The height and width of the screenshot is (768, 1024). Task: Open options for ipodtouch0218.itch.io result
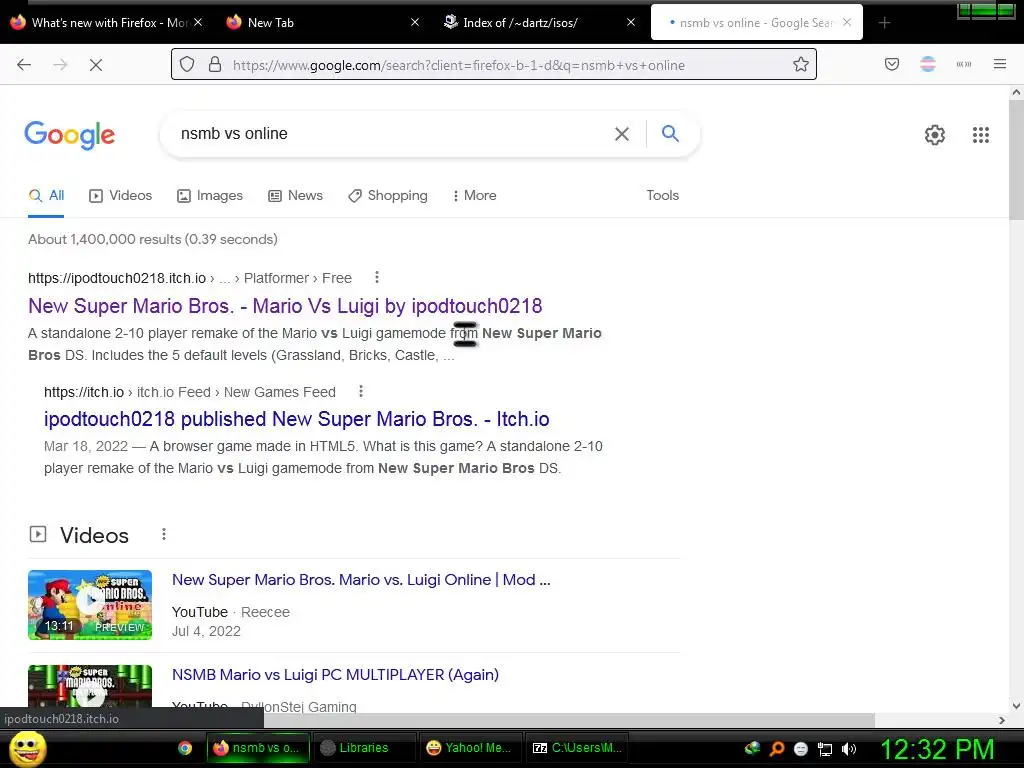point(377,278)
